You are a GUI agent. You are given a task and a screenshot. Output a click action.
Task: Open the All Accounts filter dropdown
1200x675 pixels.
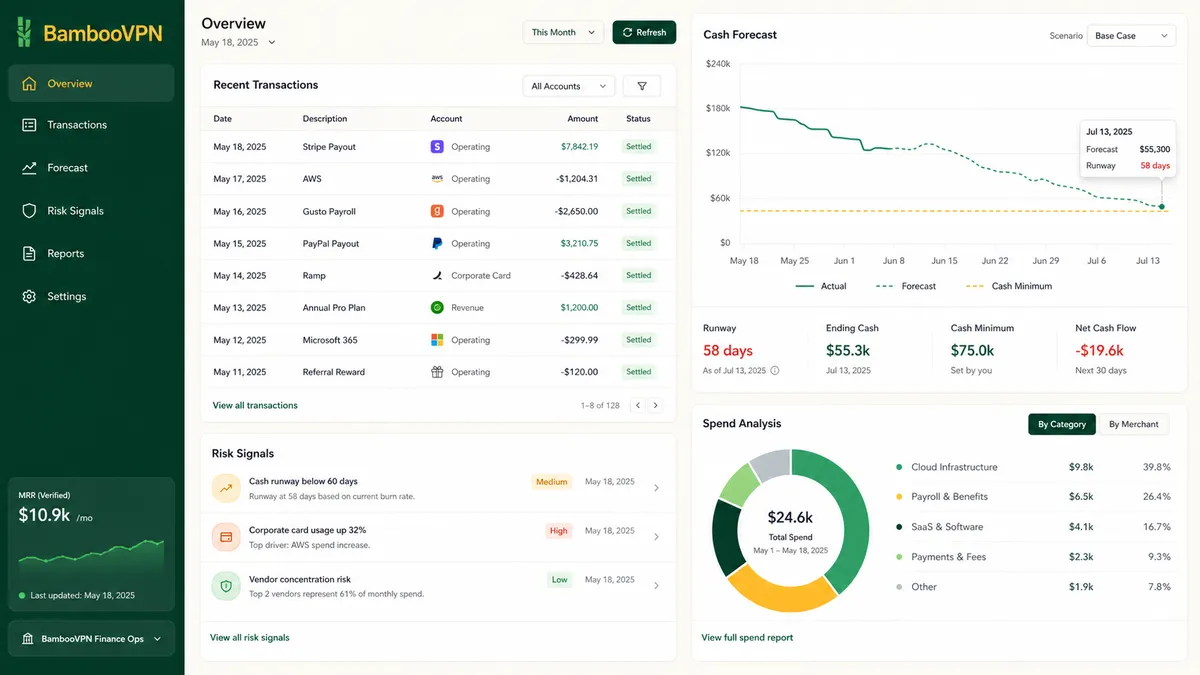coord(569,86)
